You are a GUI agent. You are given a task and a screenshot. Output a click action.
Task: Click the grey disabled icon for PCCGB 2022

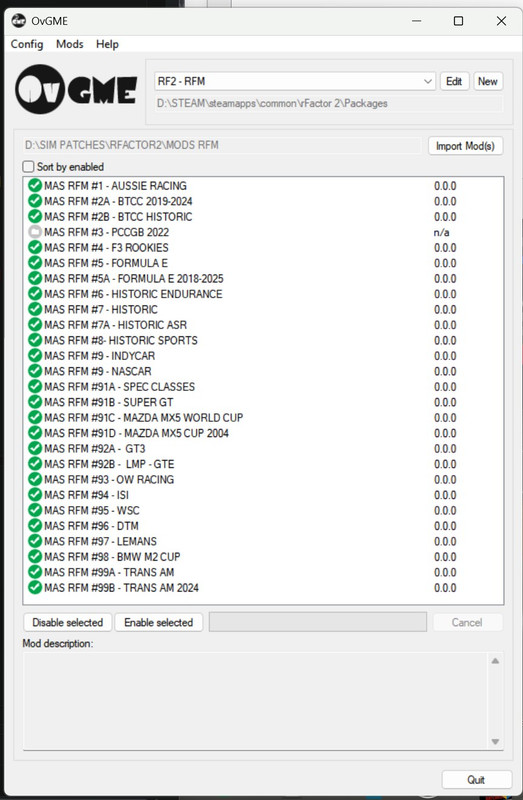(x=35, y=232)
